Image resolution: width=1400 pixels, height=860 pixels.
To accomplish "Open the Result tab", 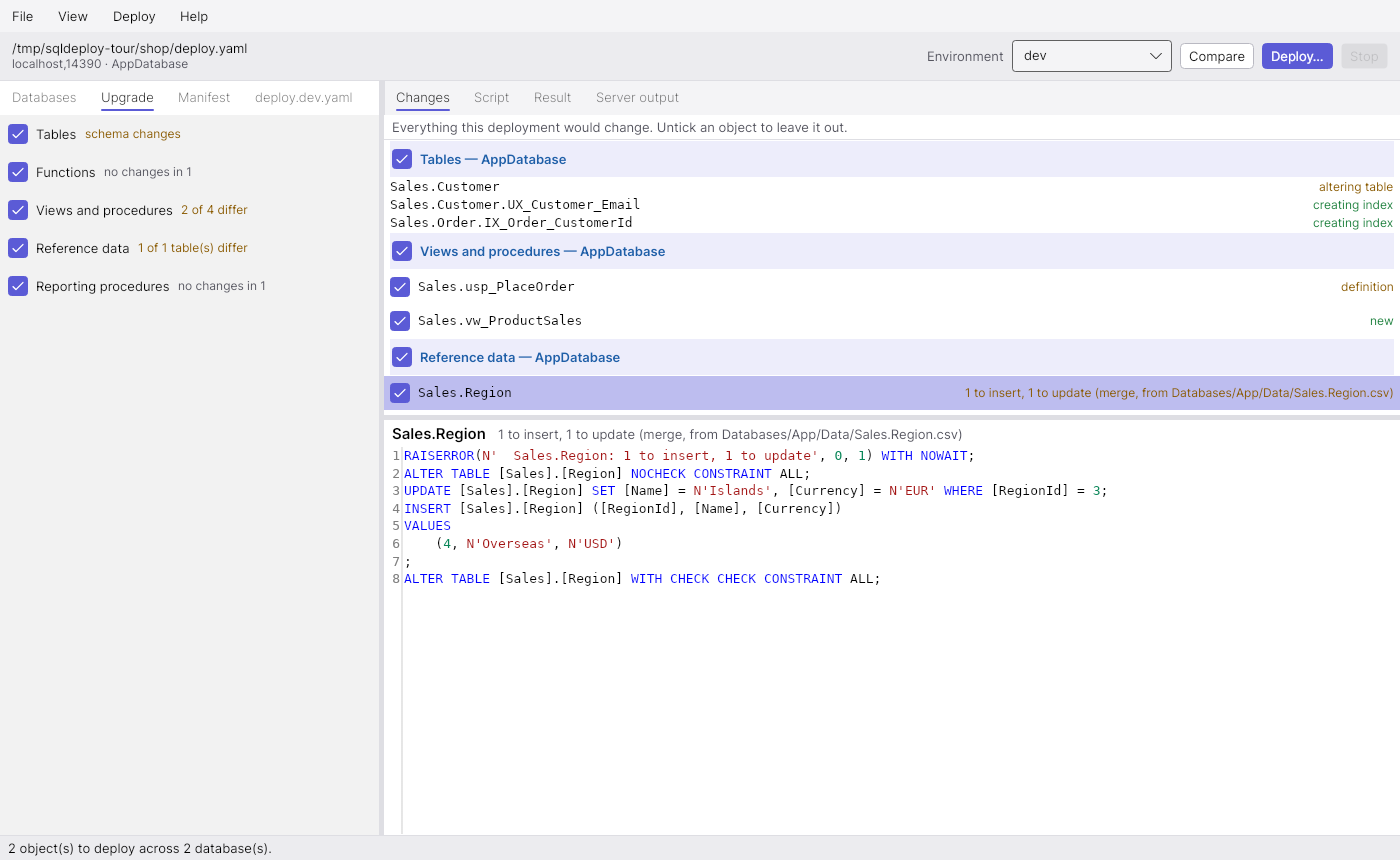I will (x=552, y=97).
